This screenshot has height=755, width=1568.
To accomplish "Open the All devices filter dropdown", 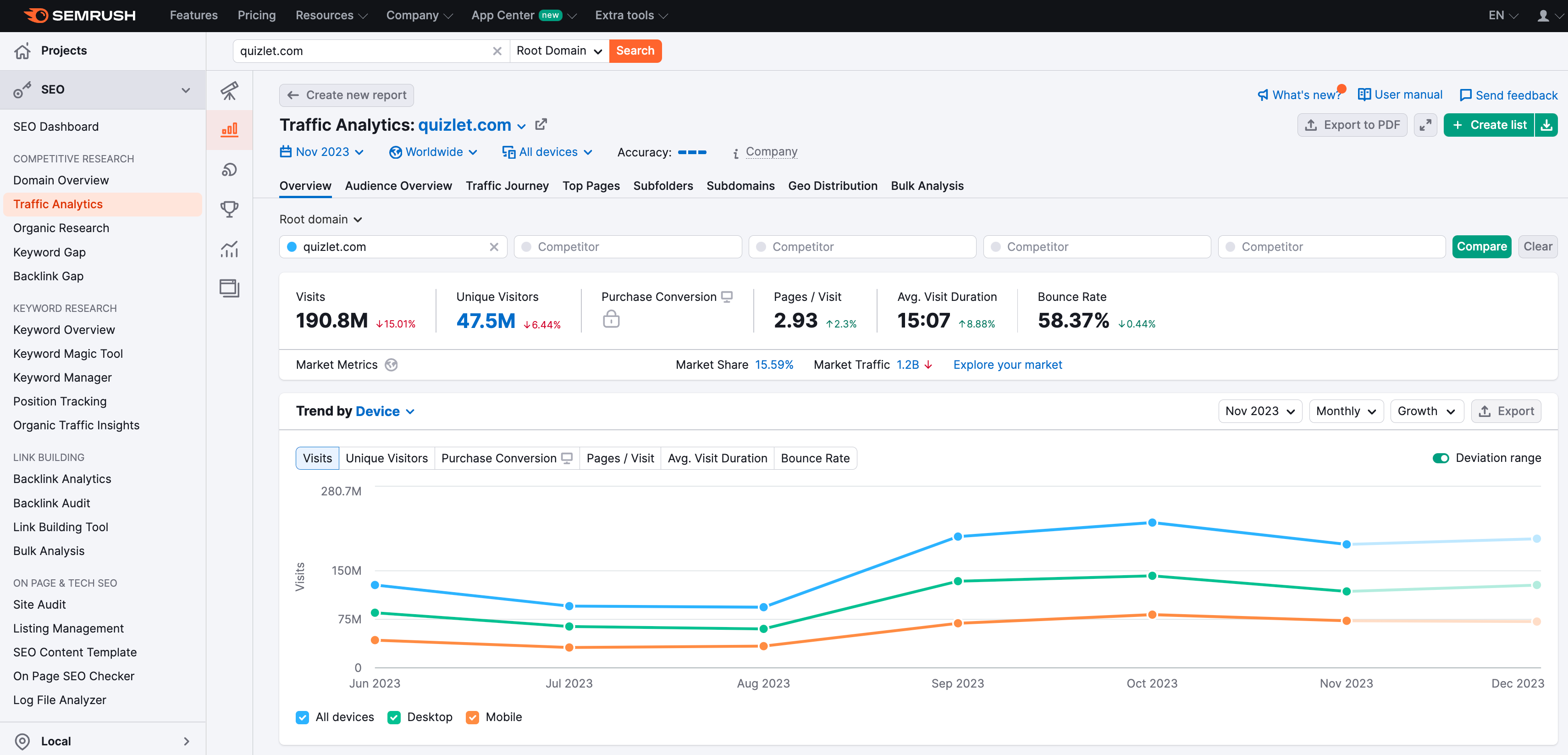I will 547,152.
